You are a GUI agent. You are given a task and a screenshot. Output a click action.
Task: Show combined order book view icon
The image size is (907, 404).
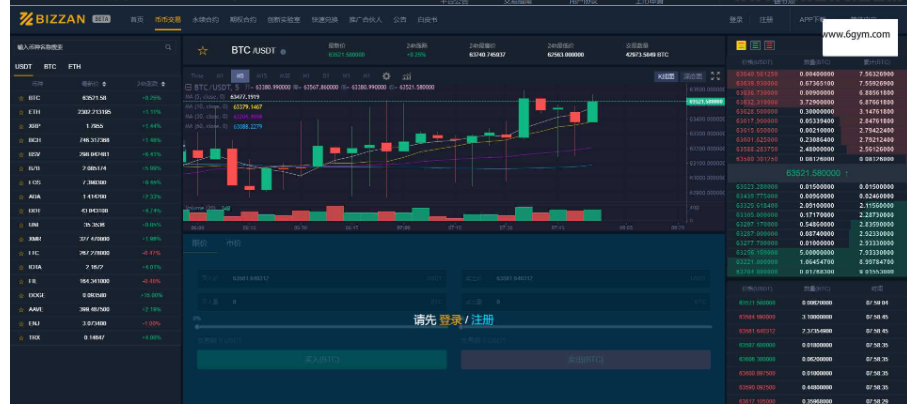point(741,45)
